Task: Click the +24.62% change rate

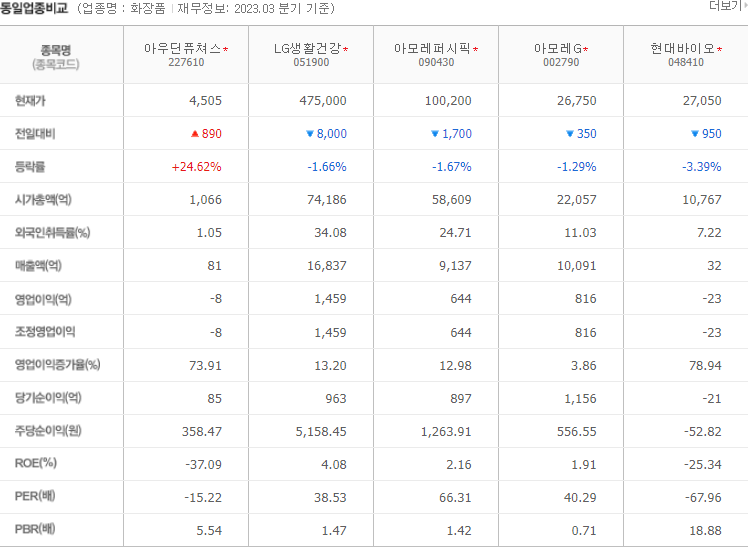Action: (197, 167)
